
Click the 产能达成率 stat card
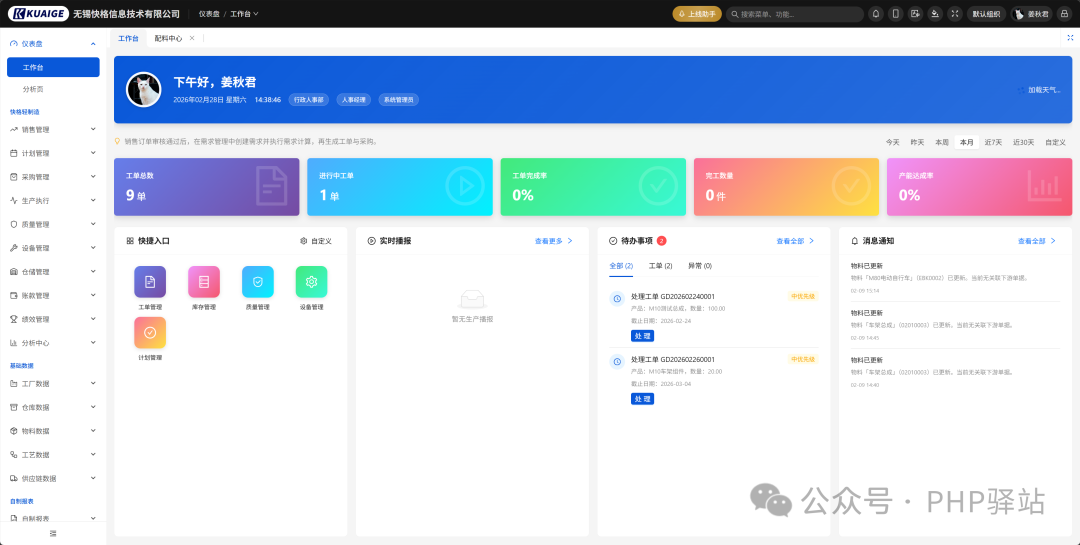[x=979, y=187]
